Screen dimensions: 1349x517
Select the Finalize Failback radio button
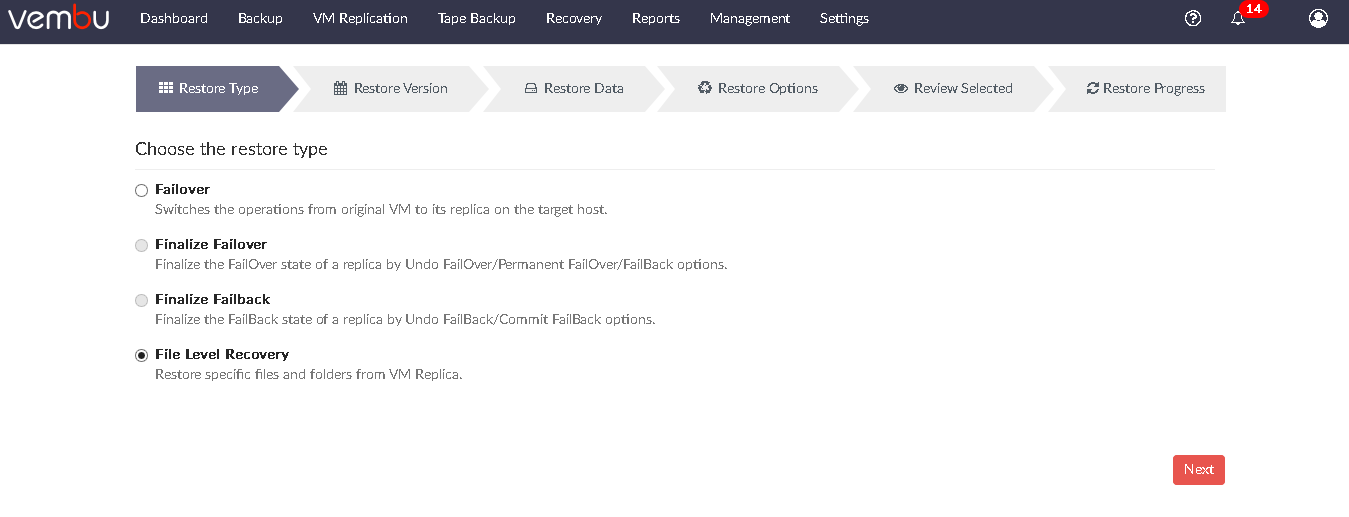coord(141,300)
